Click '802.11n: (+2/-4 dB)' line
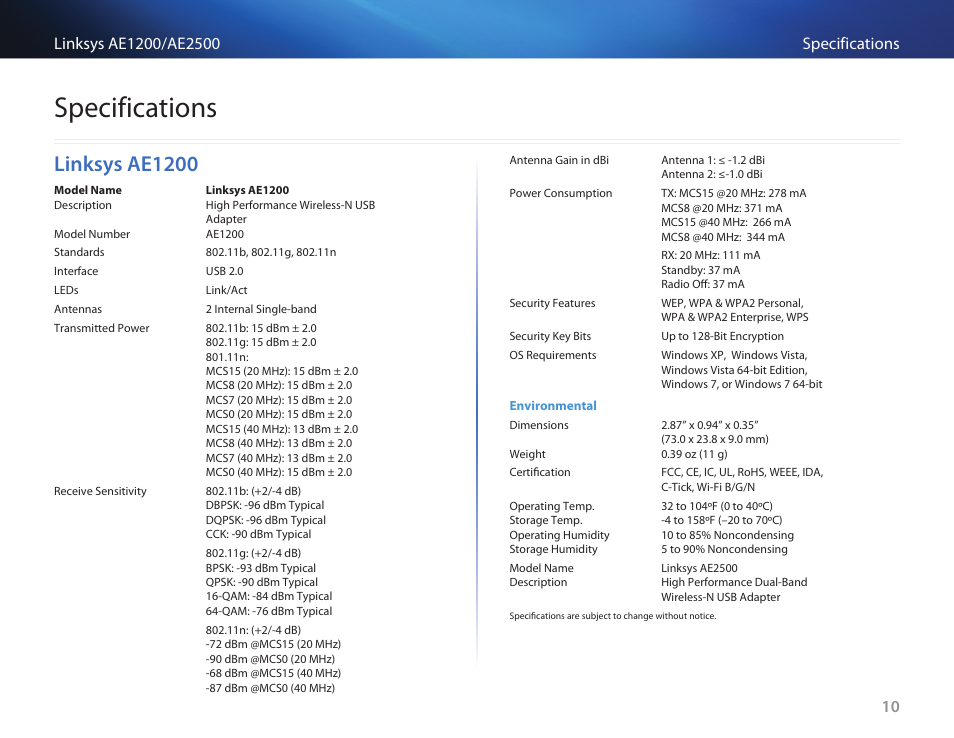The width and height of the screenshot is (954, 738). 253,630
